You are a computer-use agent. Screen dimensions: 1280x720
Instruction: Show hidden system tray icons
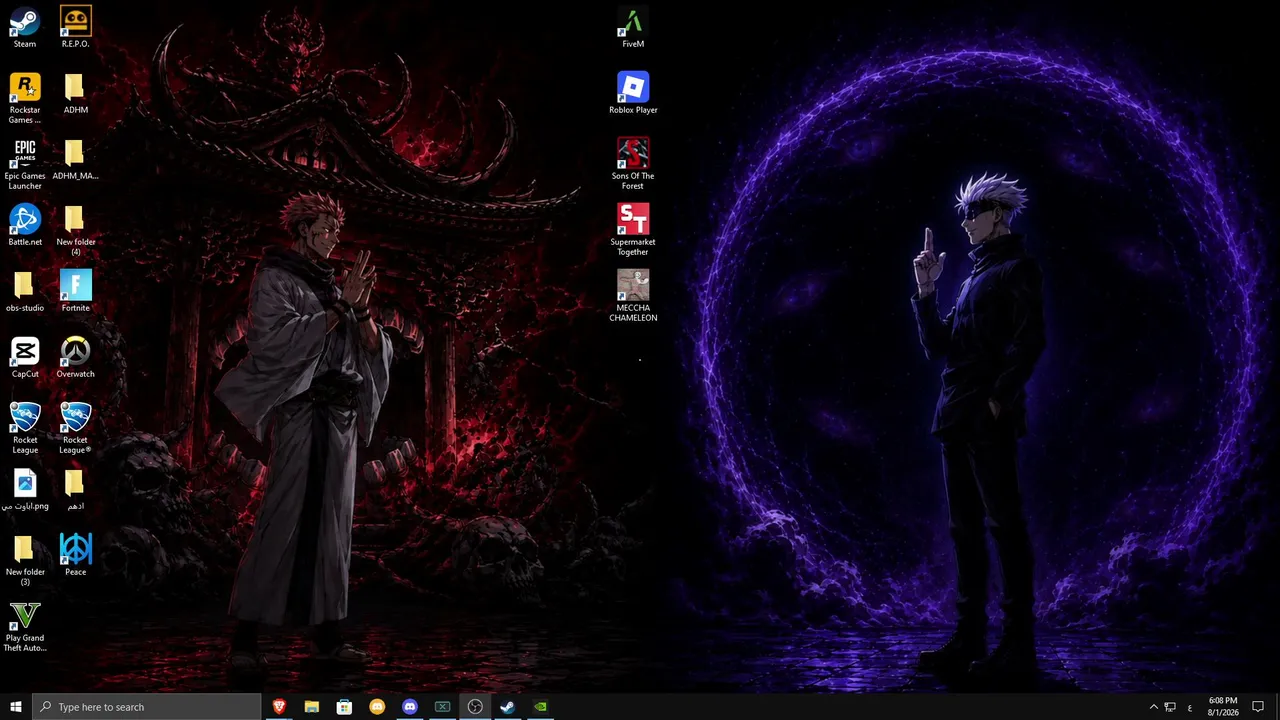pyautogui.click(x=1153, y=707)
